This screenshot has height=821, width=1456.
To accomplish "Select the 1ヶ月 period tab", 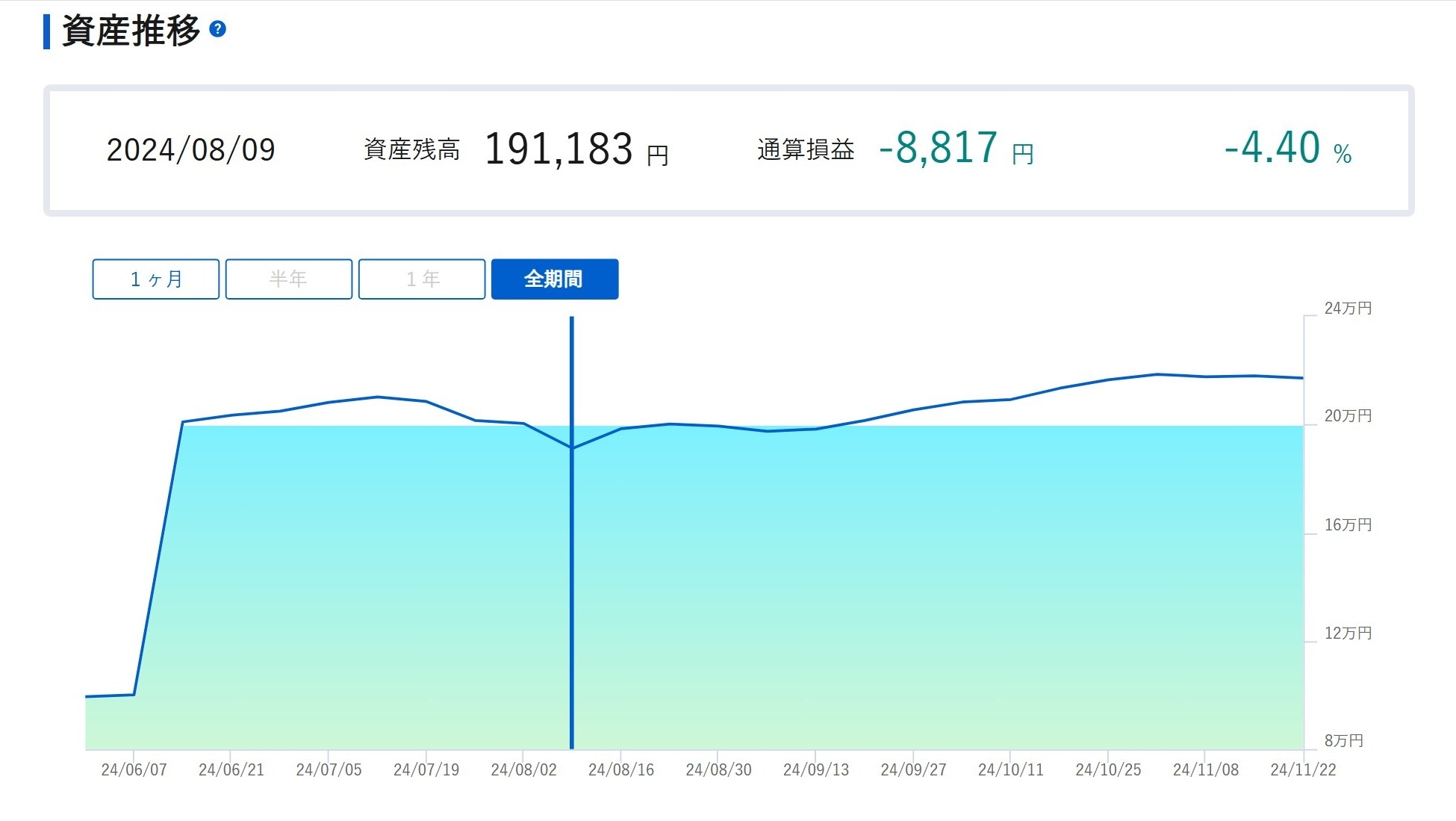I will tap(155, 279).
